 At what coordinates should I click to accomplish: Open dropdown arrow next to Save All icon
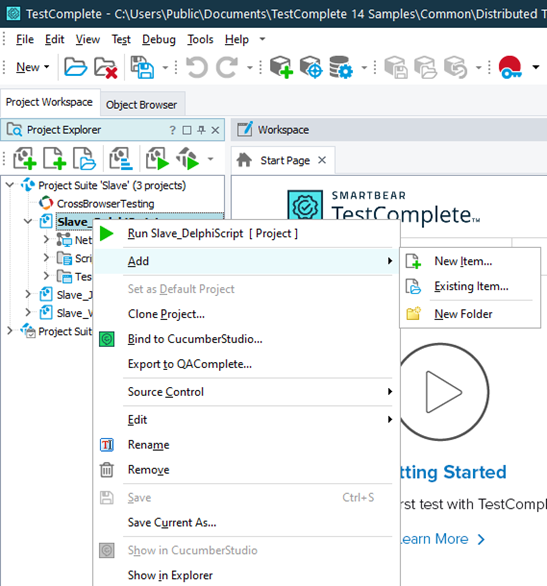(165, 68)
